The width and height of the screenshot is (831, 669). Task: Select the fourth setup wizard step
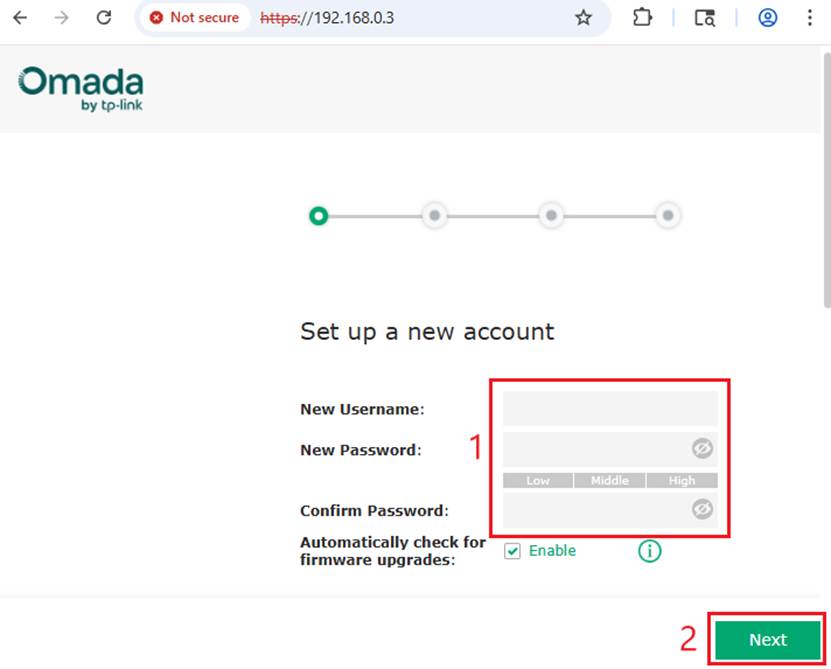(669, 215)
